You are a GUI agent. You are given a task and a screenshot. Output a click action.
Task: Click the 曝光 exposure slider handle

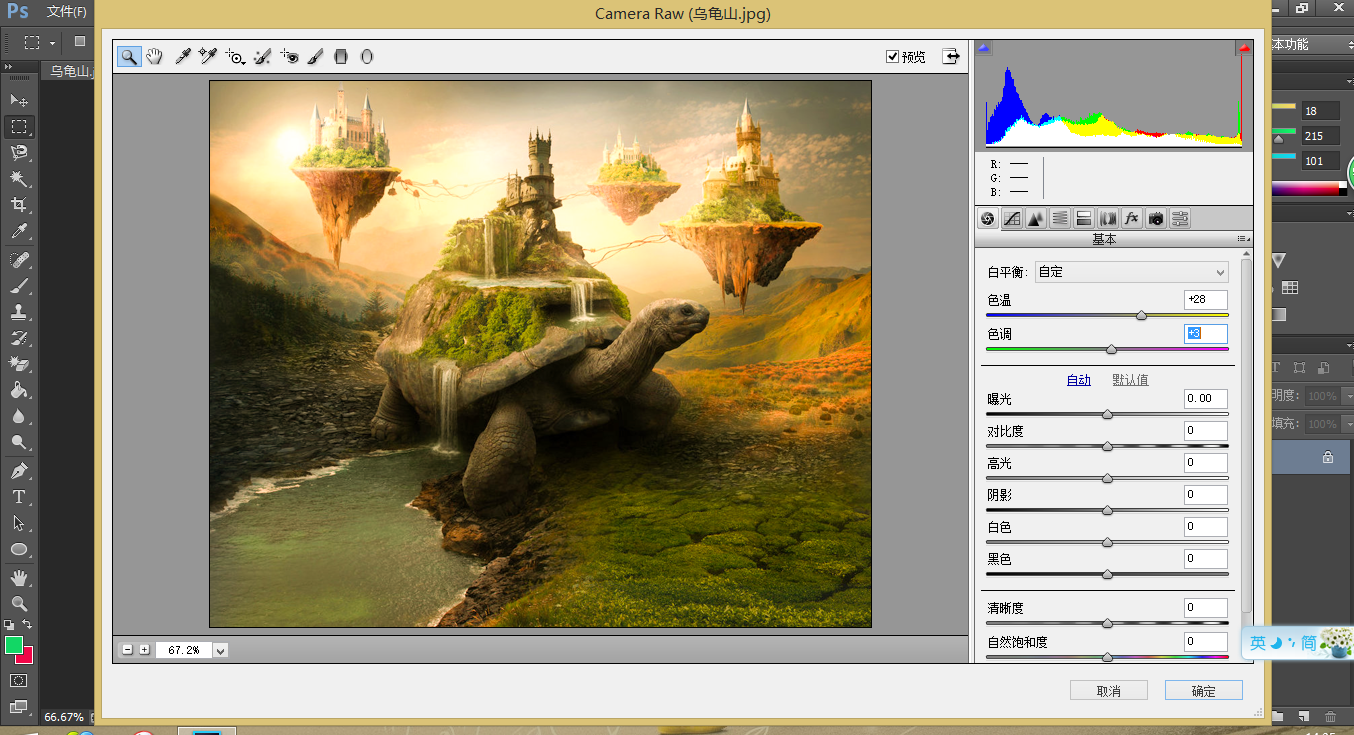[1108, 414]
